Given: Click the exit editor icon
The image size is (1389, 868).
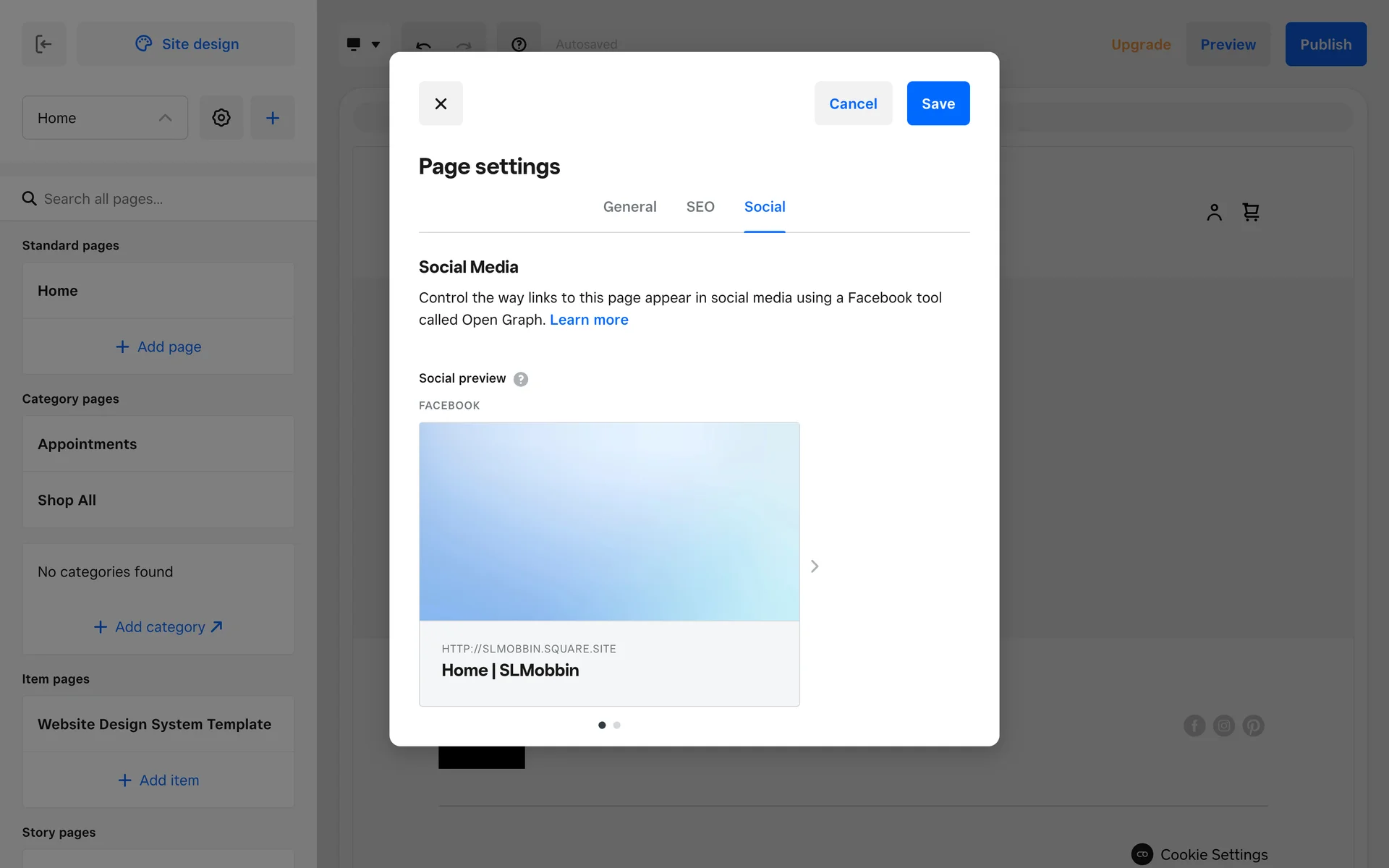Looking at the screenshot, I should (x=43, y=44).
